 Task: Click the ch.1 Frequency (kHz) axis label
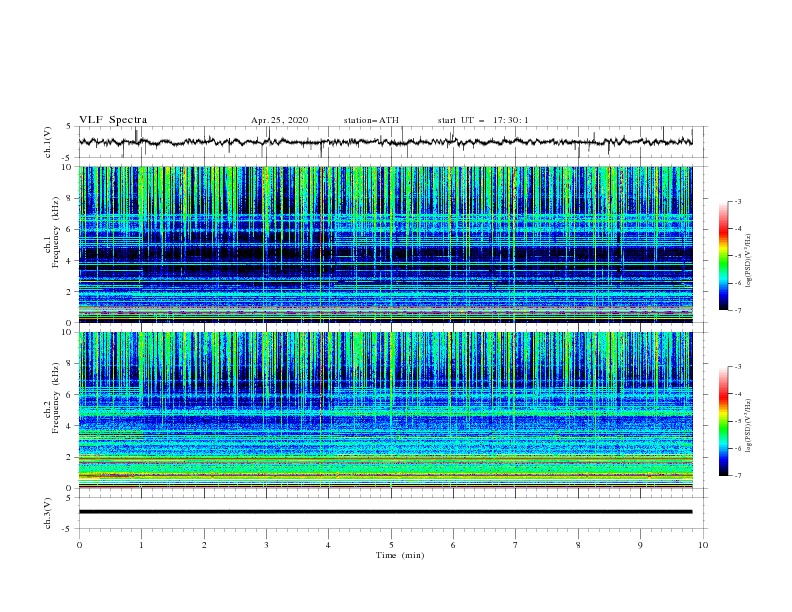point(51,231)
